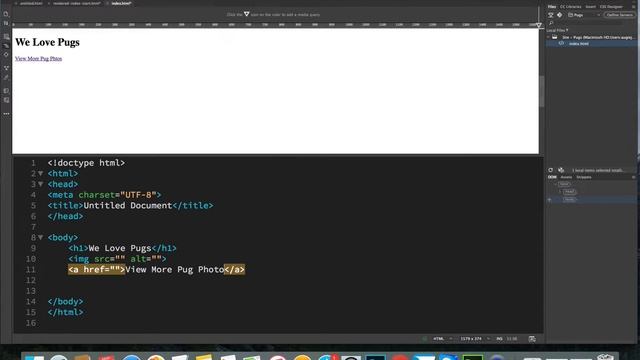Collapse the head tag on line 3
The image size is (640, 360).
(x=40, y=184)
